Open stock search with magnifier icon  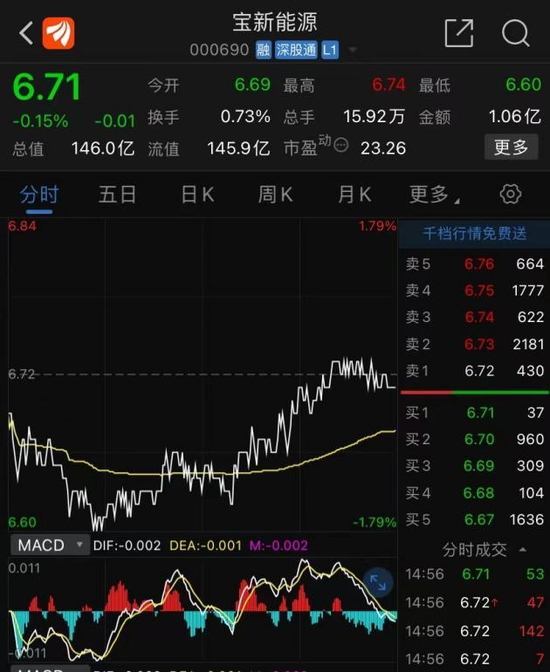click(515, 33)
